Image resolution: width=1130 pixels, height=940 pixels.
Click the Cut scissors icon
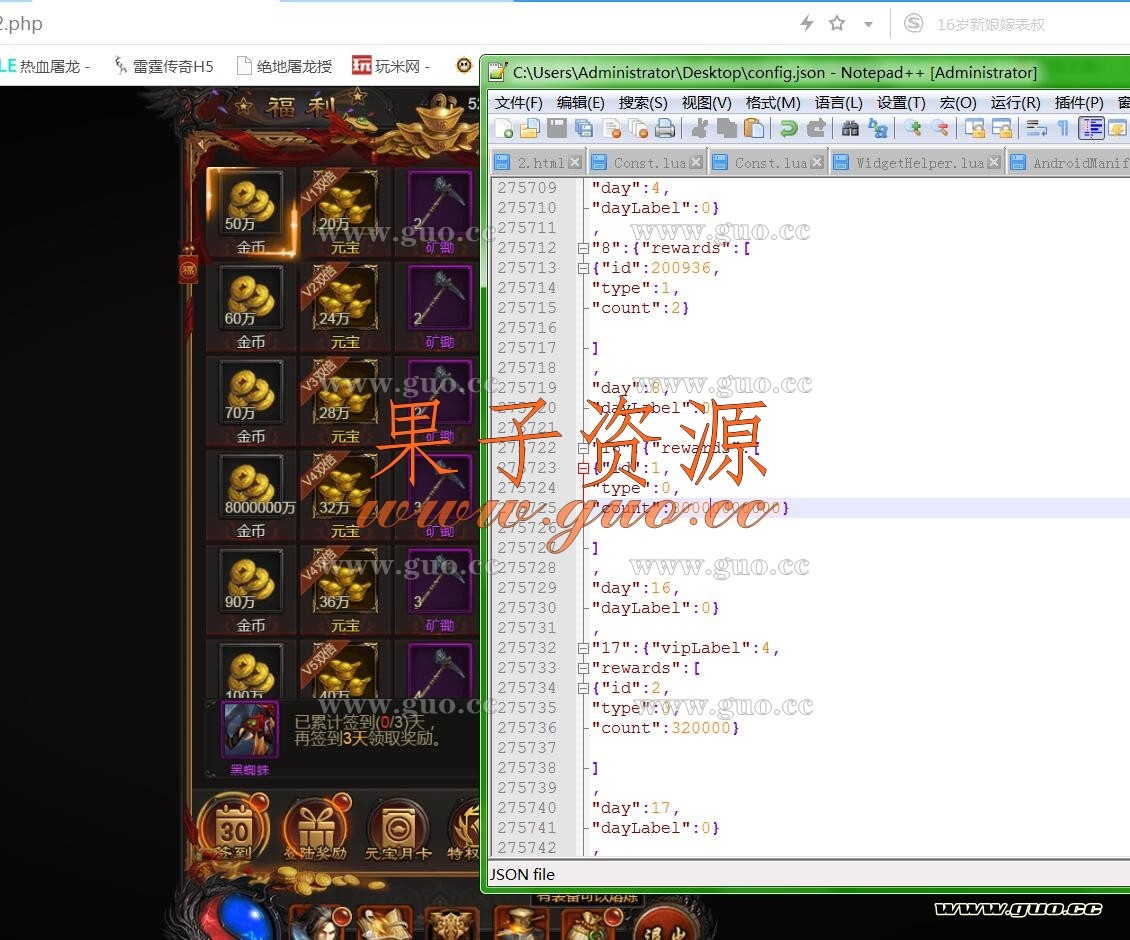coord(699,129)
